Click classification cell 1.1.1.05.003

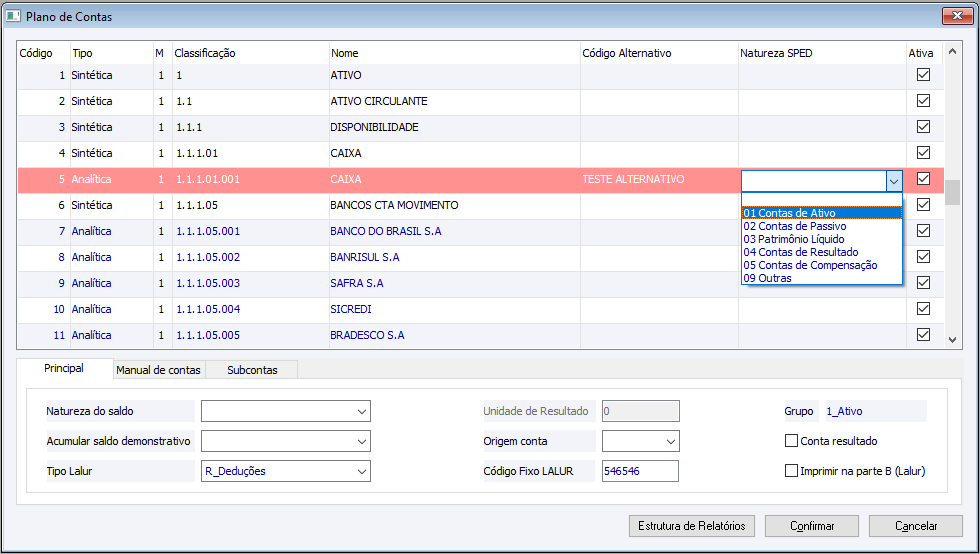pyautogui.click(x=251, y=283)
